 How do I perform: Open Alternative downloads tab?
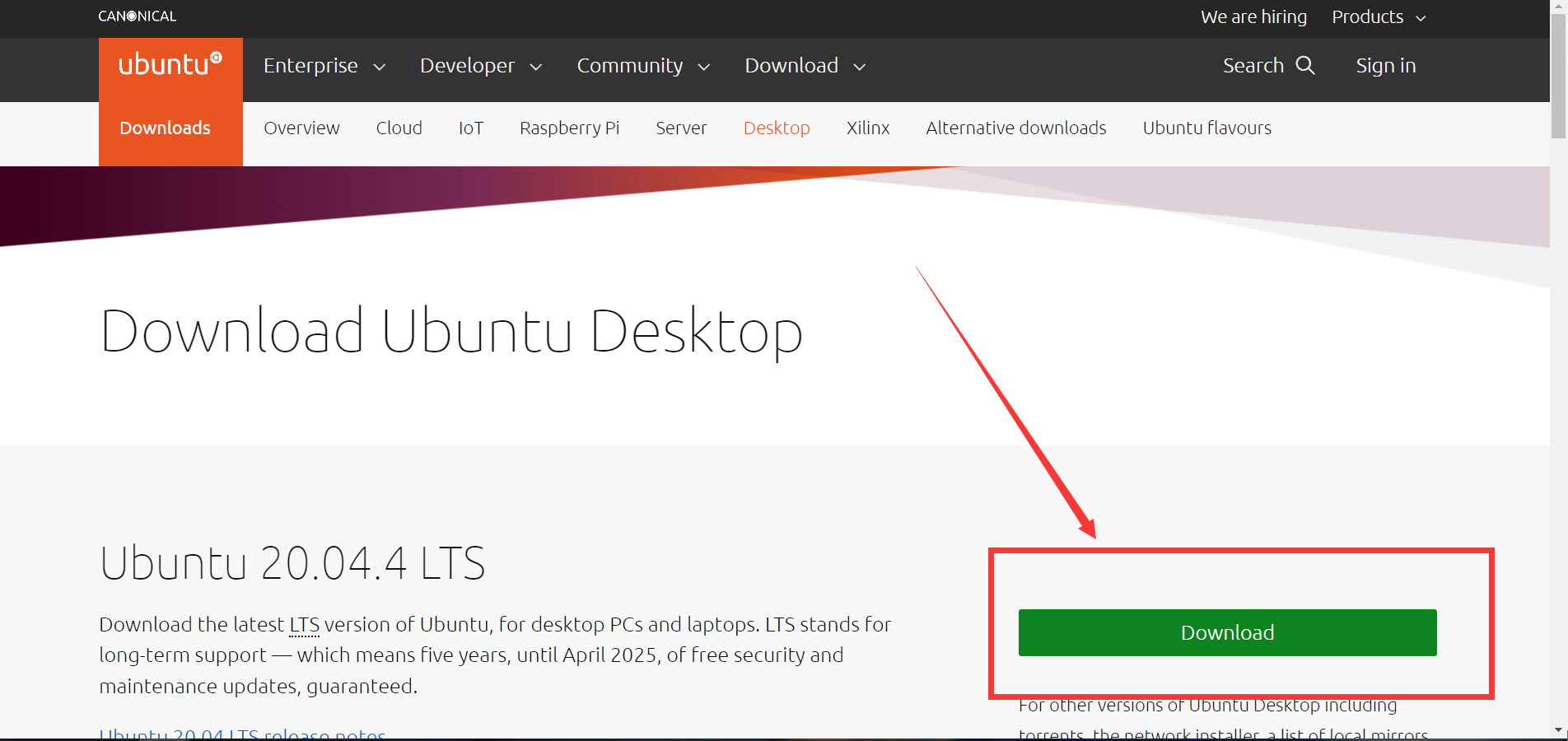pyautogui.click(x=1016, y=128)
